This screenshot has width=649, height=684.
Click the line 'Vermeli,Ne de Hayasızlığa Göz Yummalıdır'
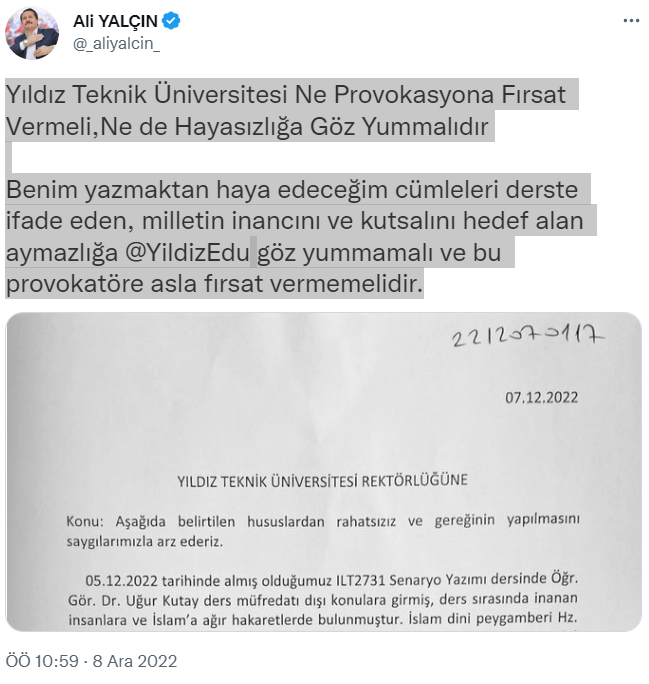click(247, 127)
